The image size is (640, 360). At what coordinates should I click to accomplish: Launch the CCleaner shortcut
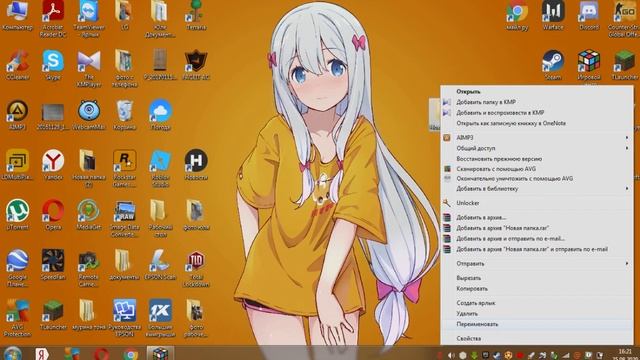point(17,64)
